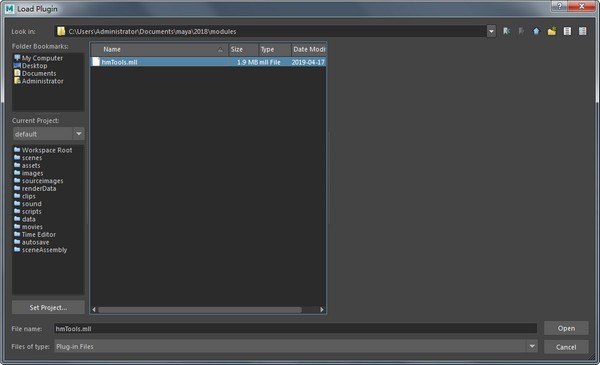This screenshot has width=600, height=365.
Task: Go up to the parent directory icon
Action: click(x=536, y=31)
